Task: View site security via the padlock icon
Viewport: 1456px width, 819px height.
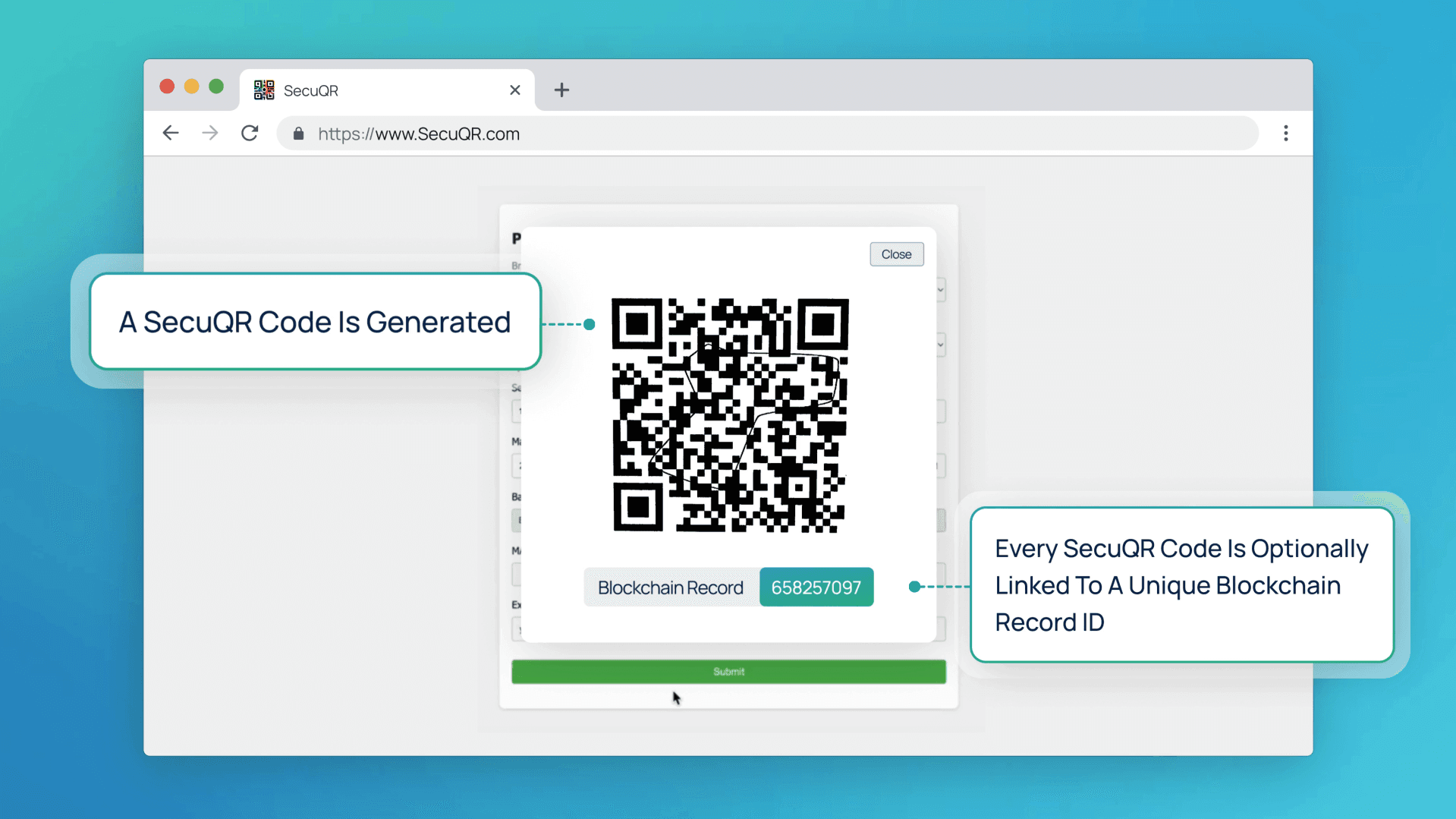Action: click(299, 134)
